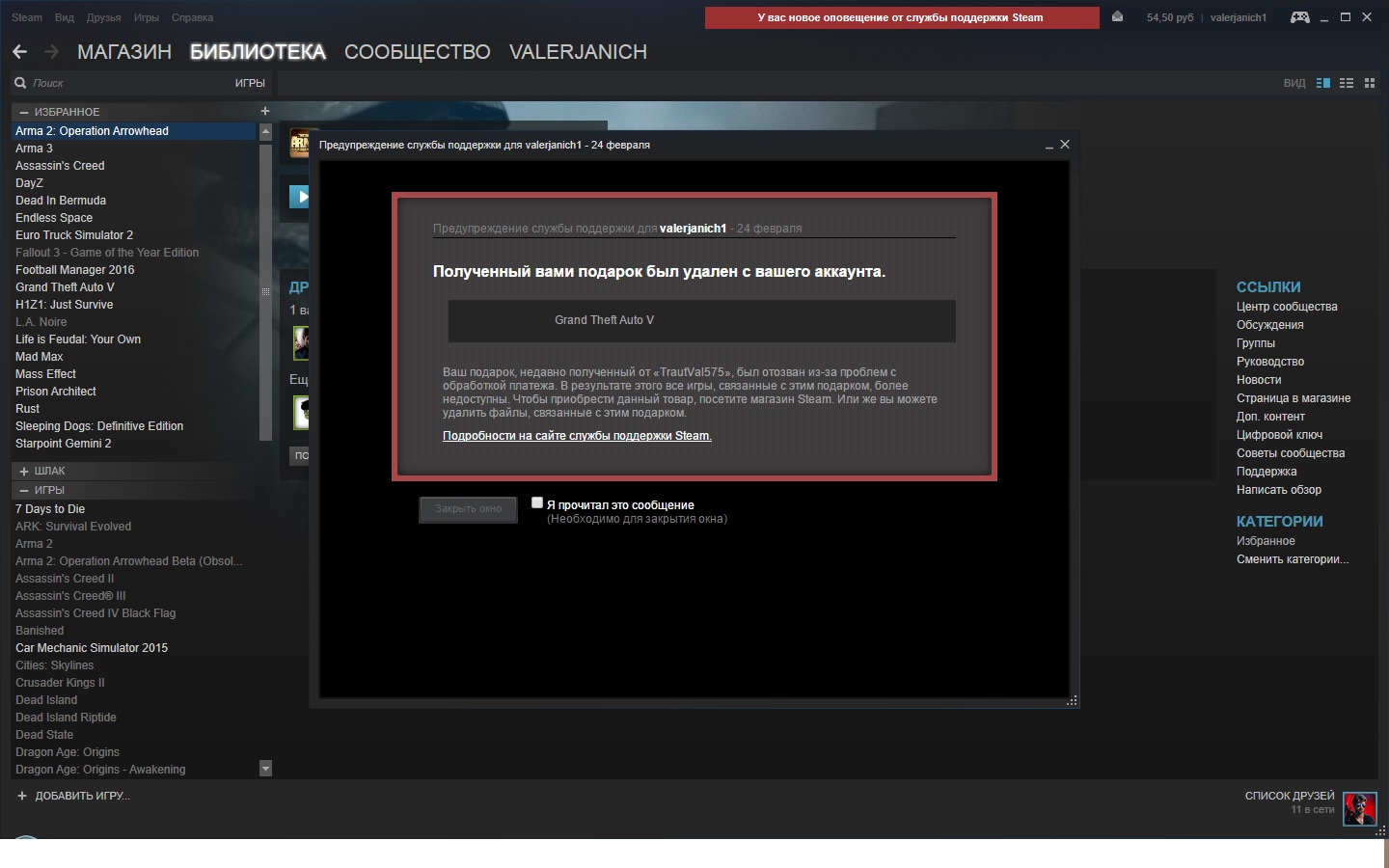Click plus icon beside Add Game
This screenshot has height=868, width=1389.
point(22,796)
